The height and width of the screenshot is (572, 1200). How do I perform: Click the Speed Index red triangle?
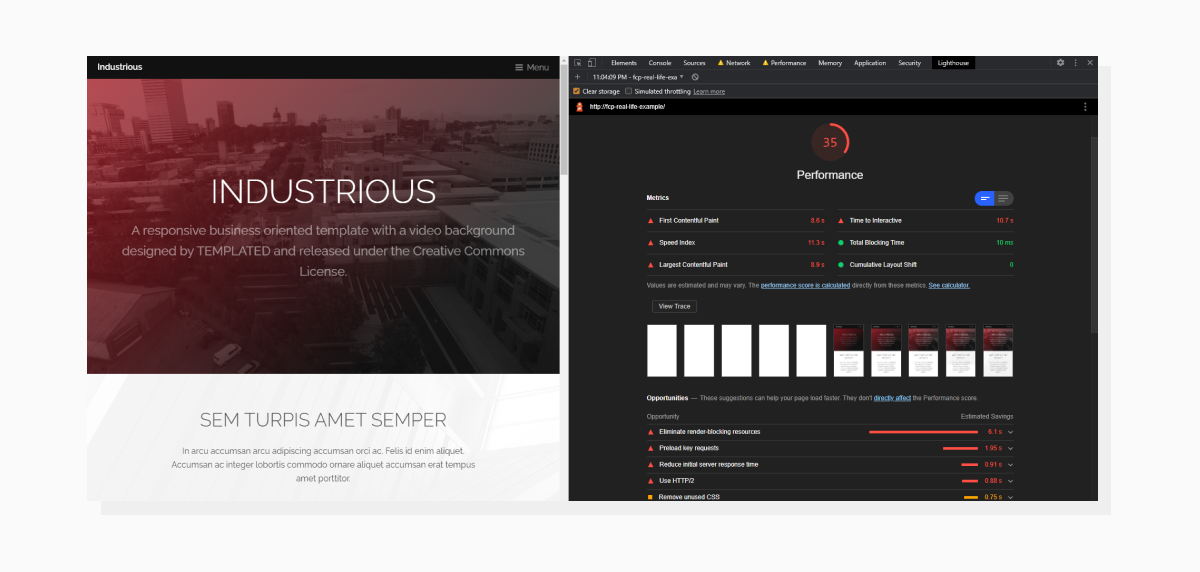click(651, 243)
